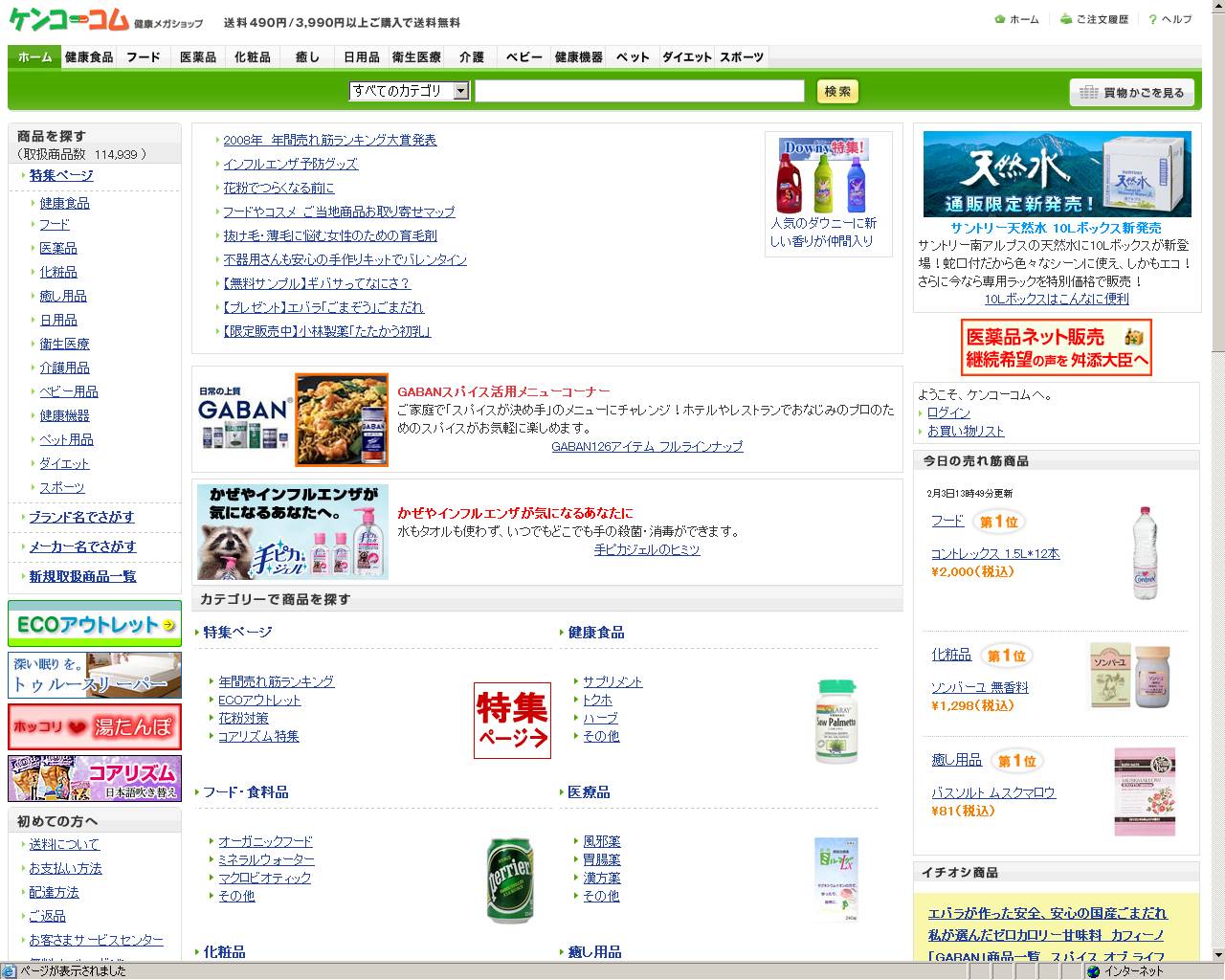Viewport: 1225px width, 980px height.
Task: Open お支払い方法 payment link
Action: tap(65, 868)
